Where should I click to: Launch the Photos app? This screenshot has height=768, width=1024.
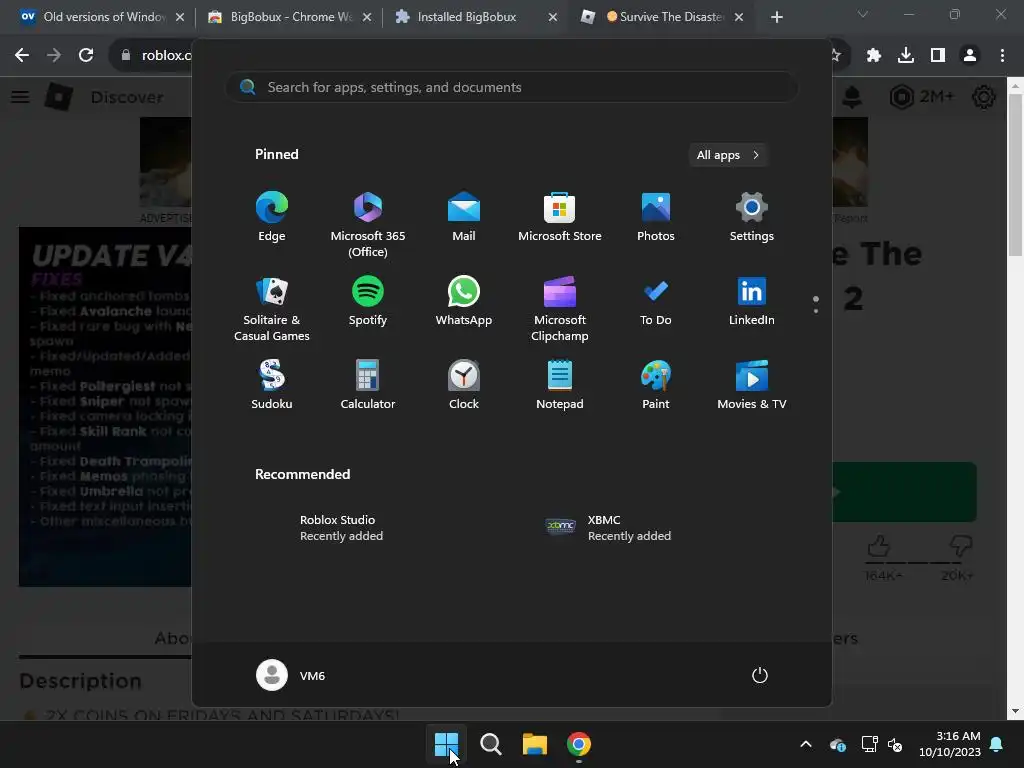656,217
